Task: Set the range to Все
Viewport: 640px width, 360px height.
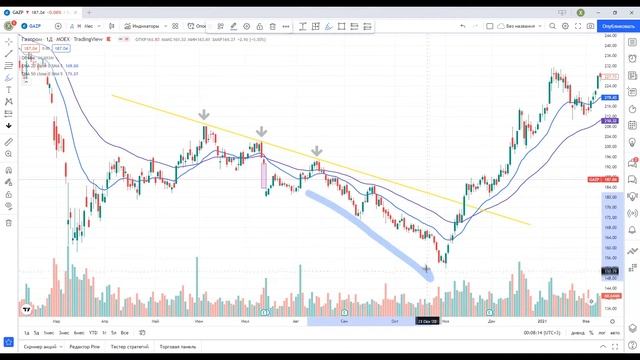Action: pos(124,333)
